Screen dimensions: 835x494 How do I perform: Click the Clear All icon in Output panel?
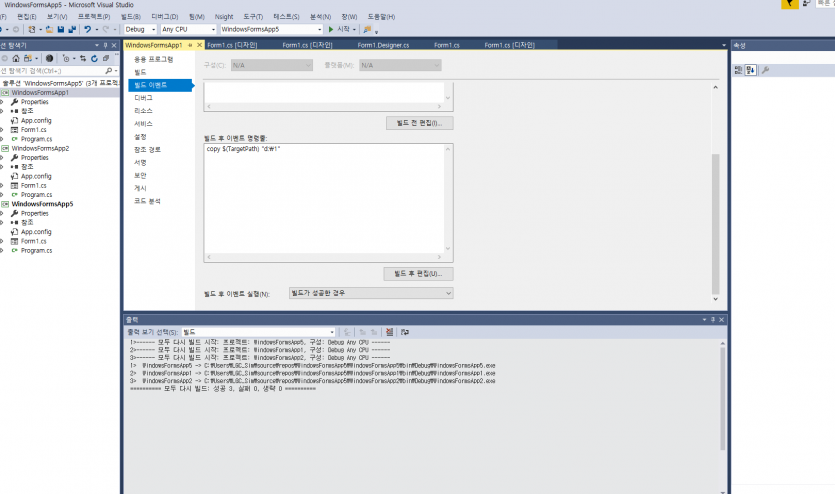coord(390,332)
